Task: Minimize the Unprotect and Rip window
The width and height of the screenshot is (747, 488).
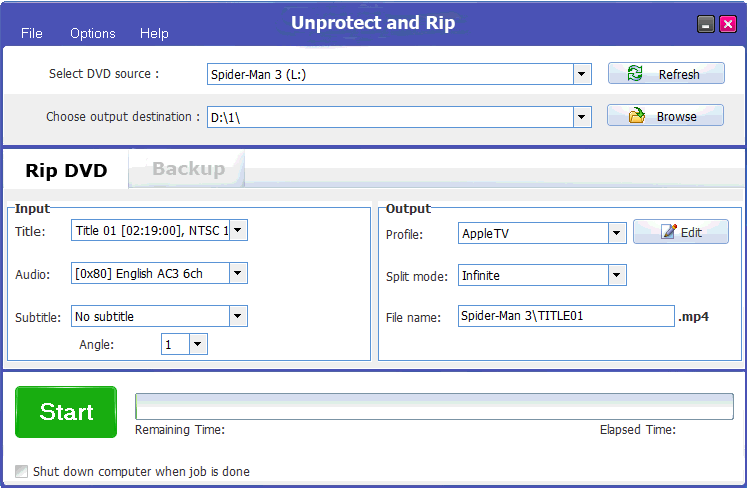Action: [x=706, y=24]
